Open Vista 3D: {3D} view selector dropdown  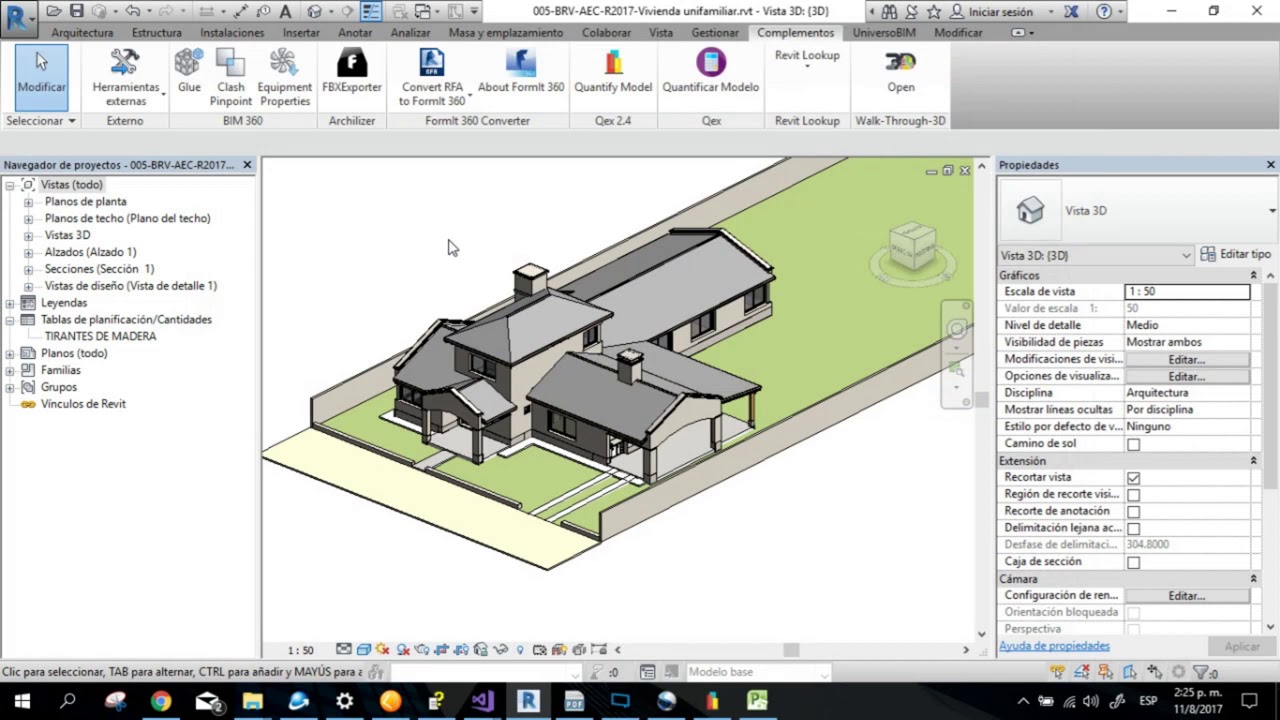(x=1096, y=255)
